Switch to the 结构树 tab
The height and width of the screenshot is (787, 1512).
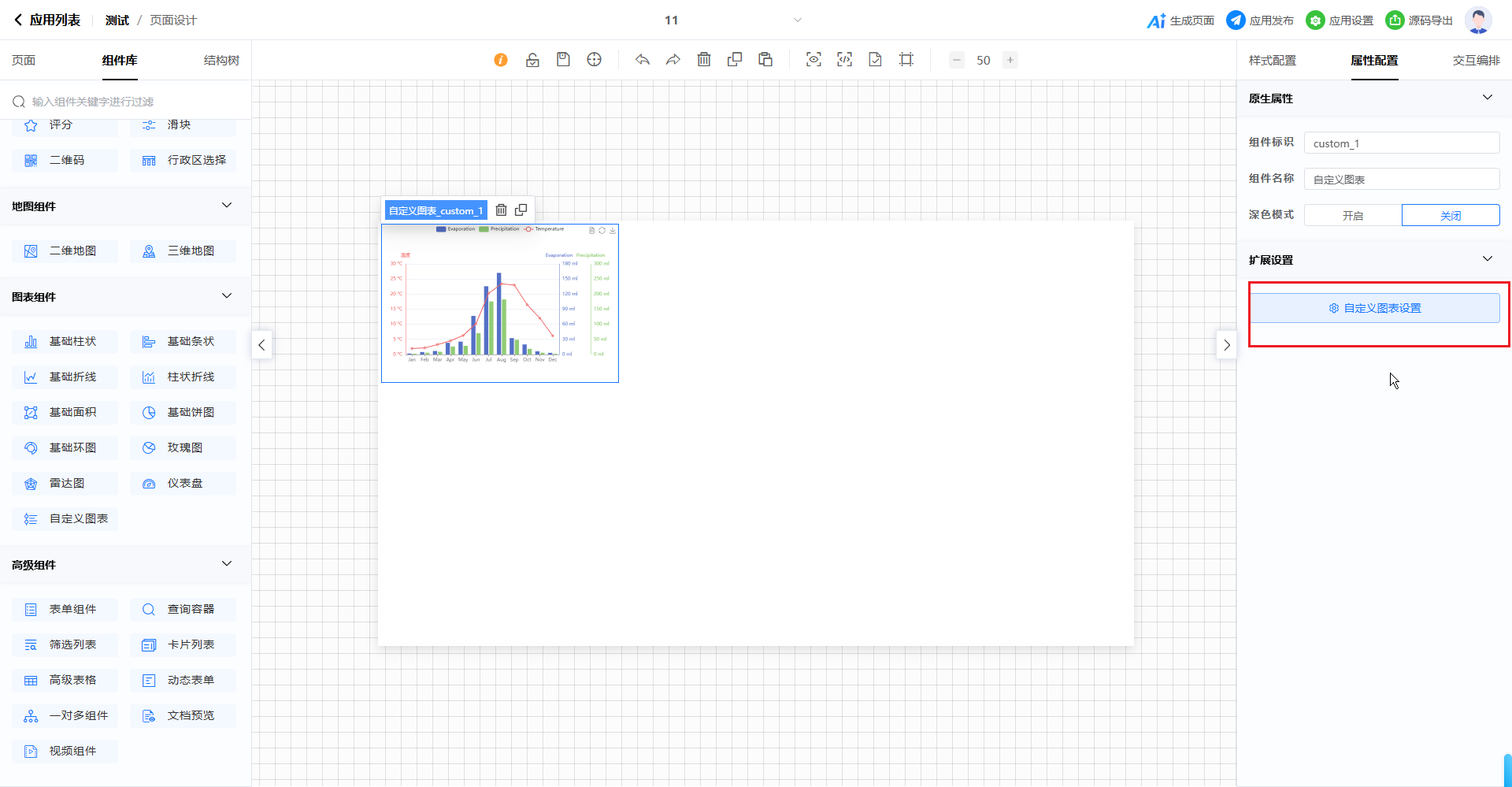221,61
